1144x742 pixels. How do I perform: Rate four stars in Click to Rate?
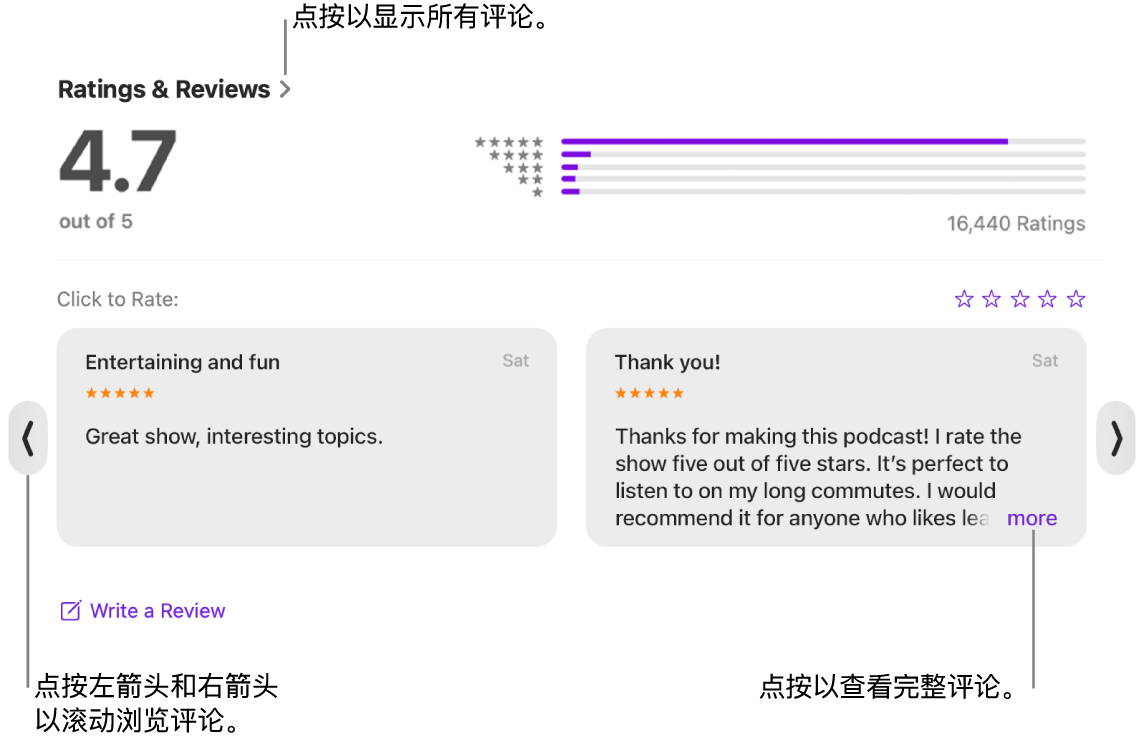1048,299
